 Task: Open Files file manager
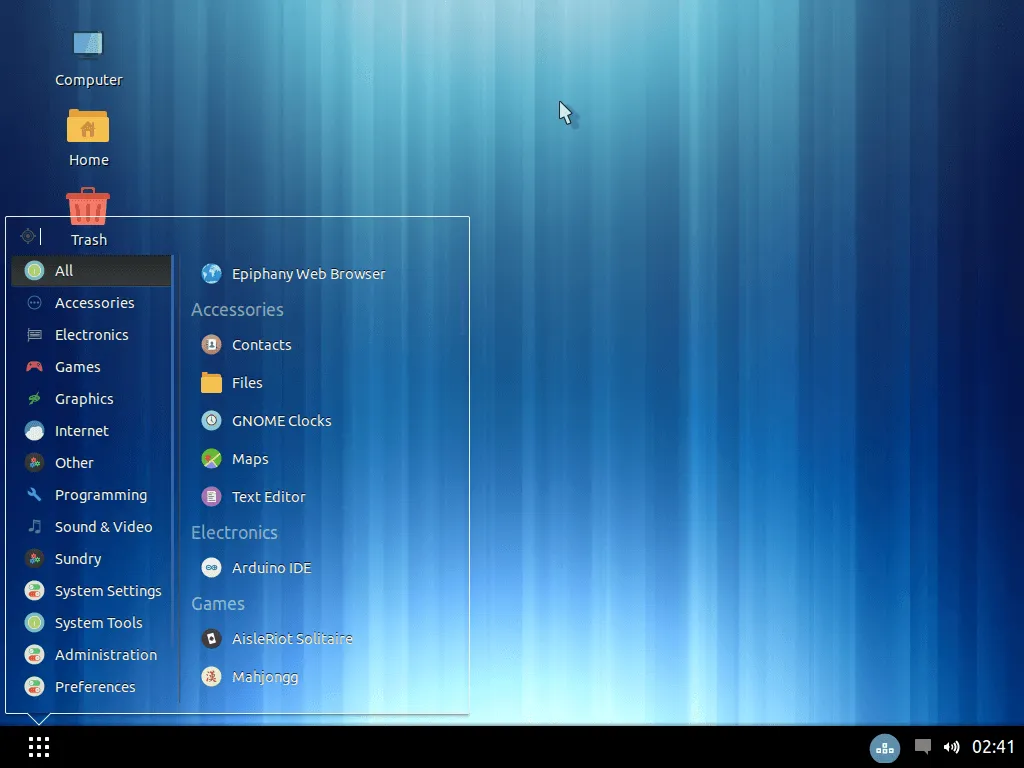coord(246,383)
